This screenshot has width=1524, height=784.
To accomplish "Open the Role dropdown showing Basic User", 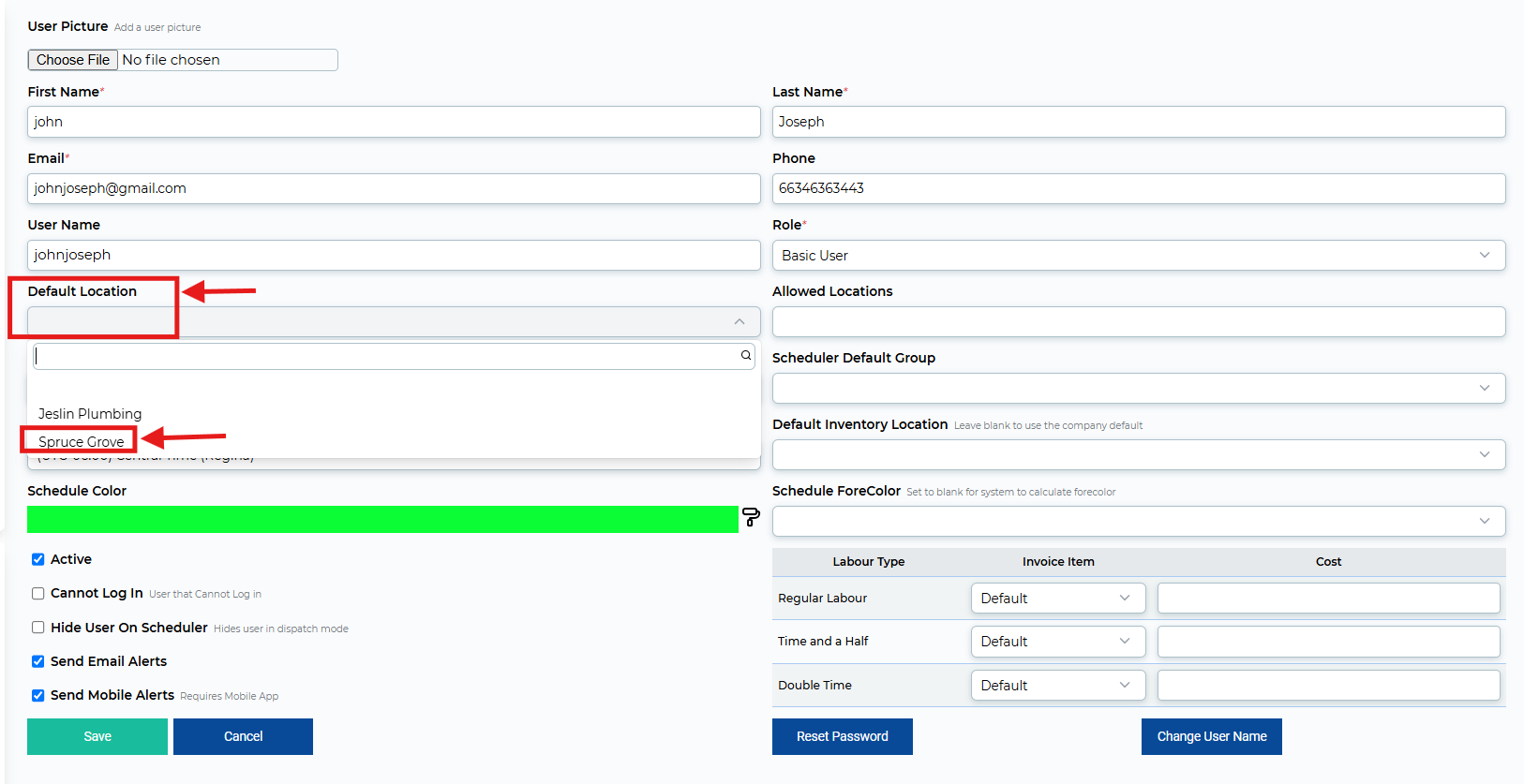I will (x=1139, y=256).
